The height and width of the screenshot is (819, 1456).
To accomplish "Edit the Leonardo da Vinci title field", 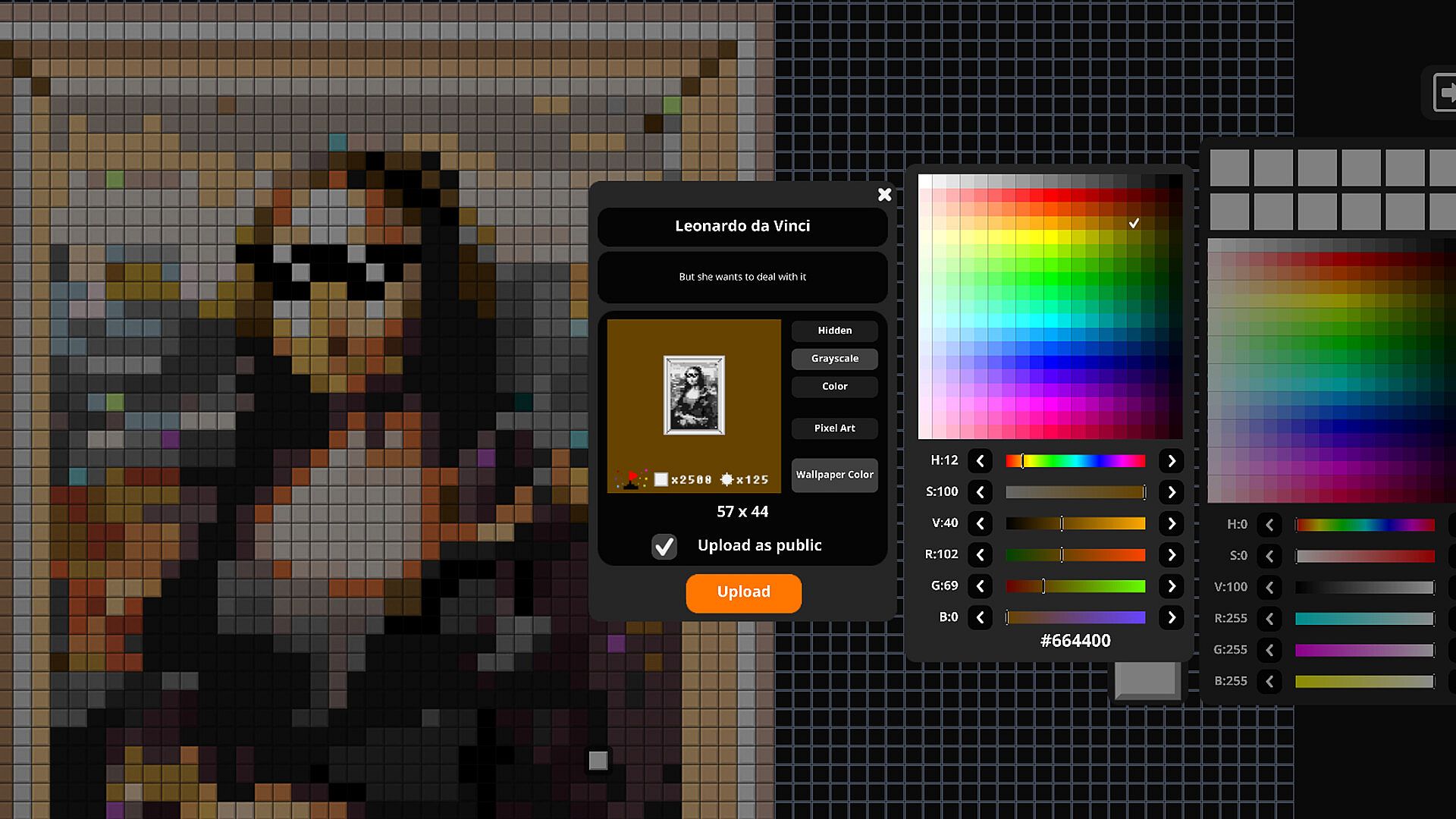I will (742, 226).
